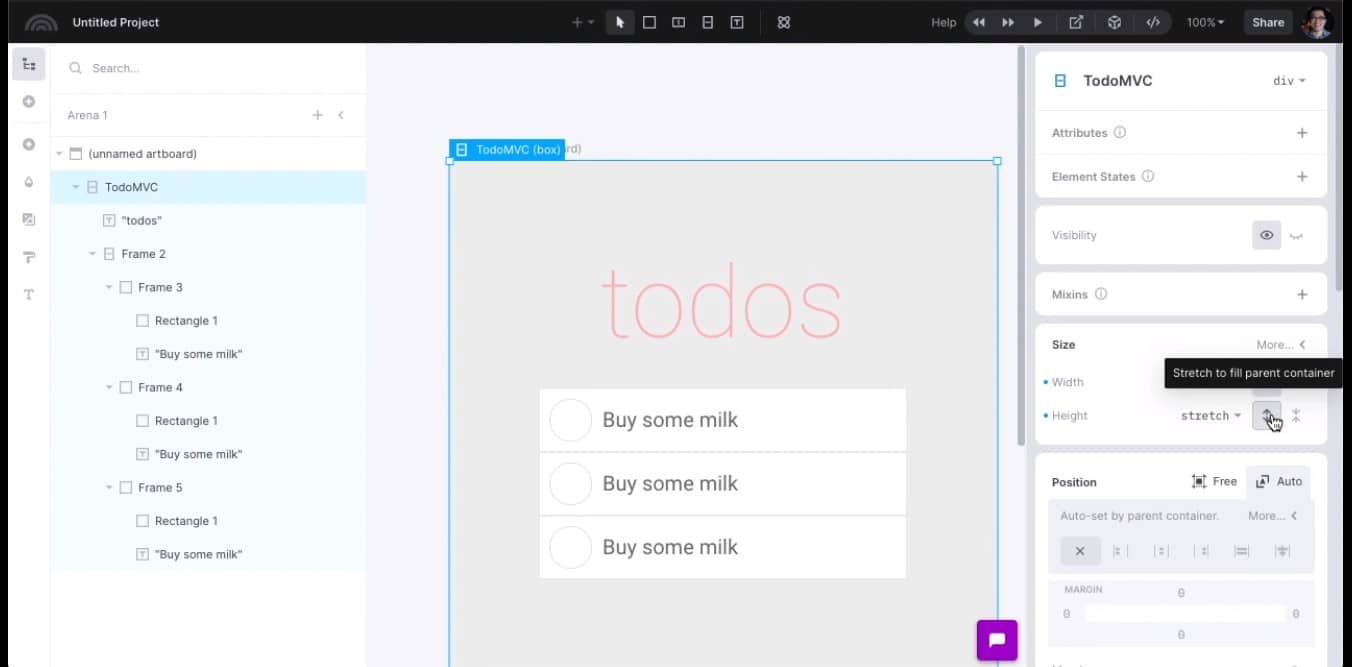Add an attribute with plus button
Image resolution: width=1352 pixels, height=667 pixels.
pos(1302,133)
